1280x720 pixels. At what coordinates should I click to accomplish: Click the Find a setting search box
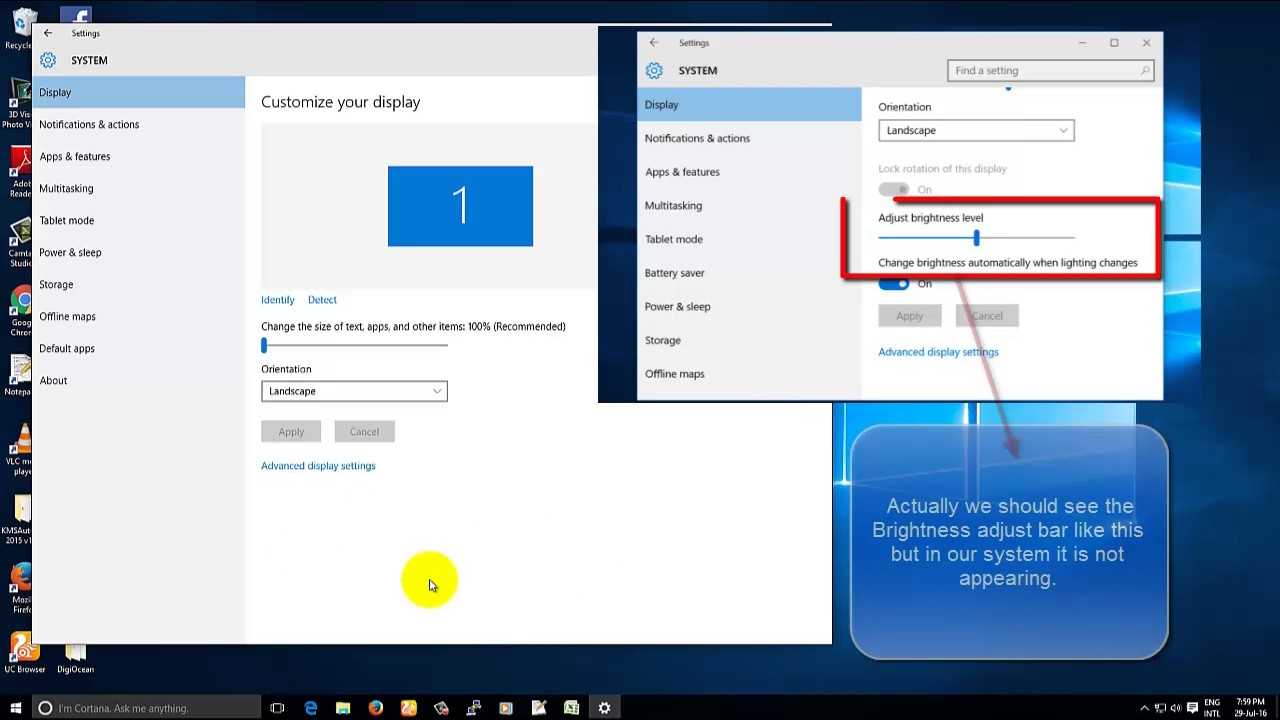coord(1045,71)
